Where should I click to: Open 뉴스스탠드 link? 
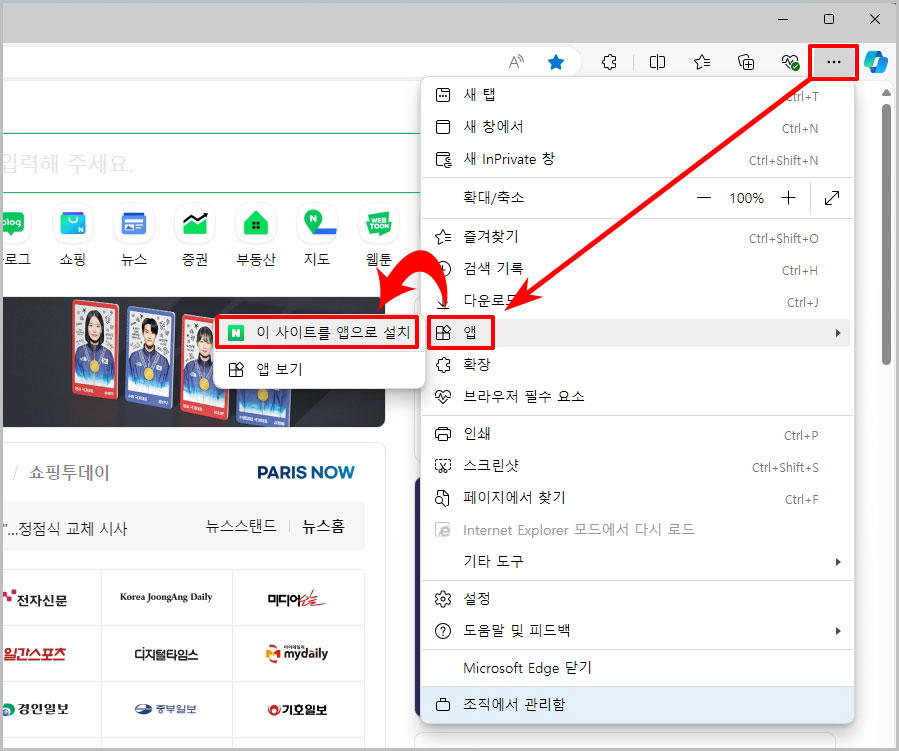[241, 526]
